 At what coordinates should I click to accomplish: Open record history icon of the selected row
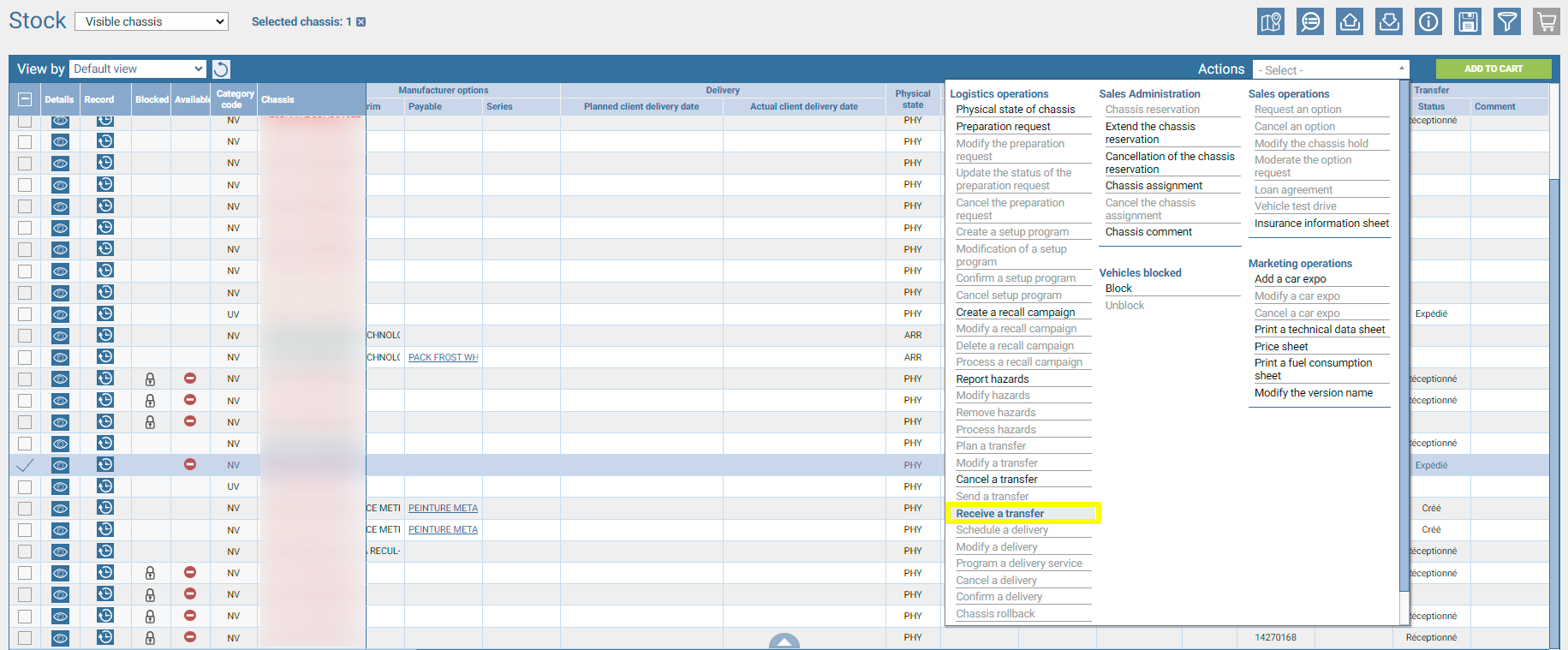coord(105,464)
